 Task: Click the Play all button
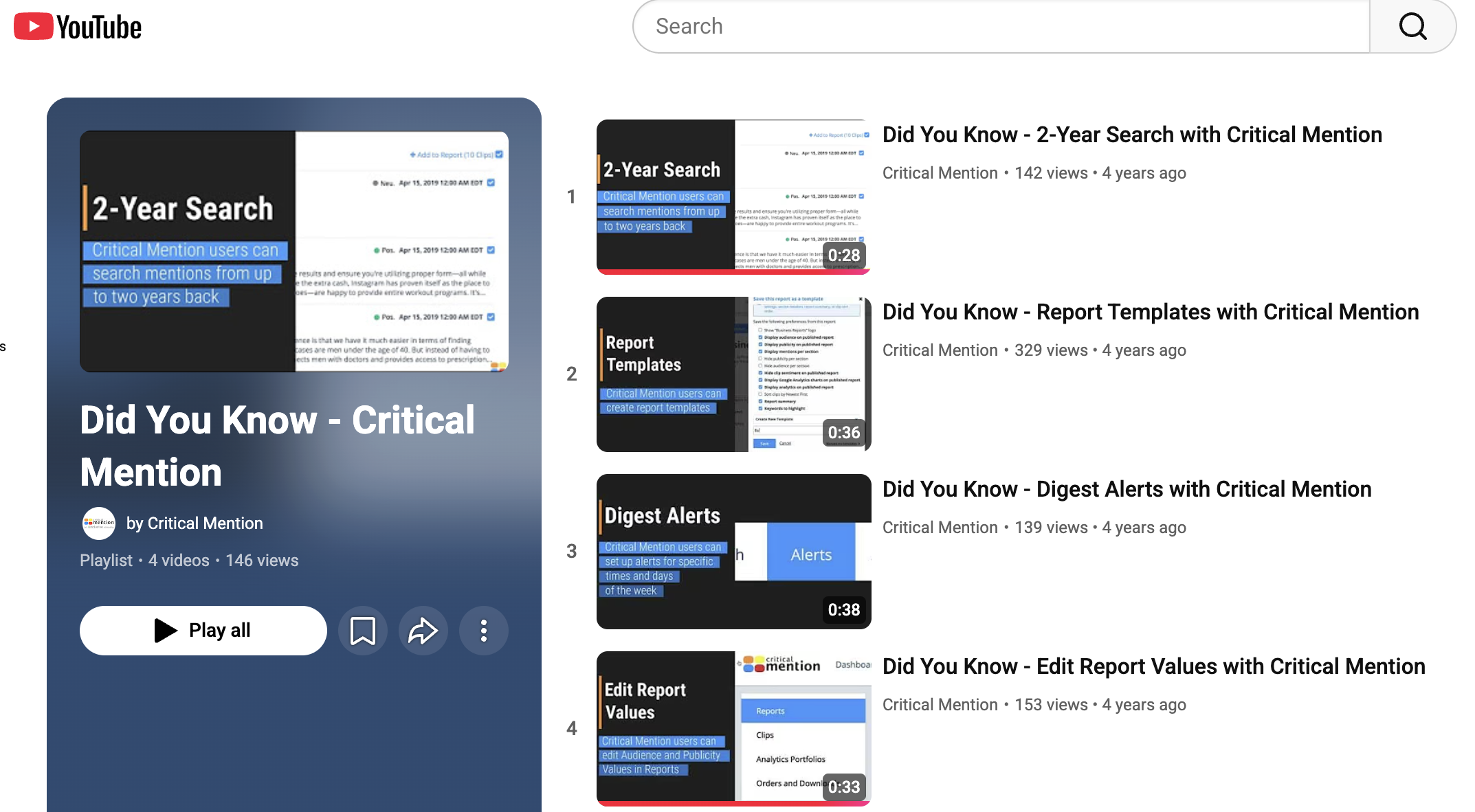[203, 630]
